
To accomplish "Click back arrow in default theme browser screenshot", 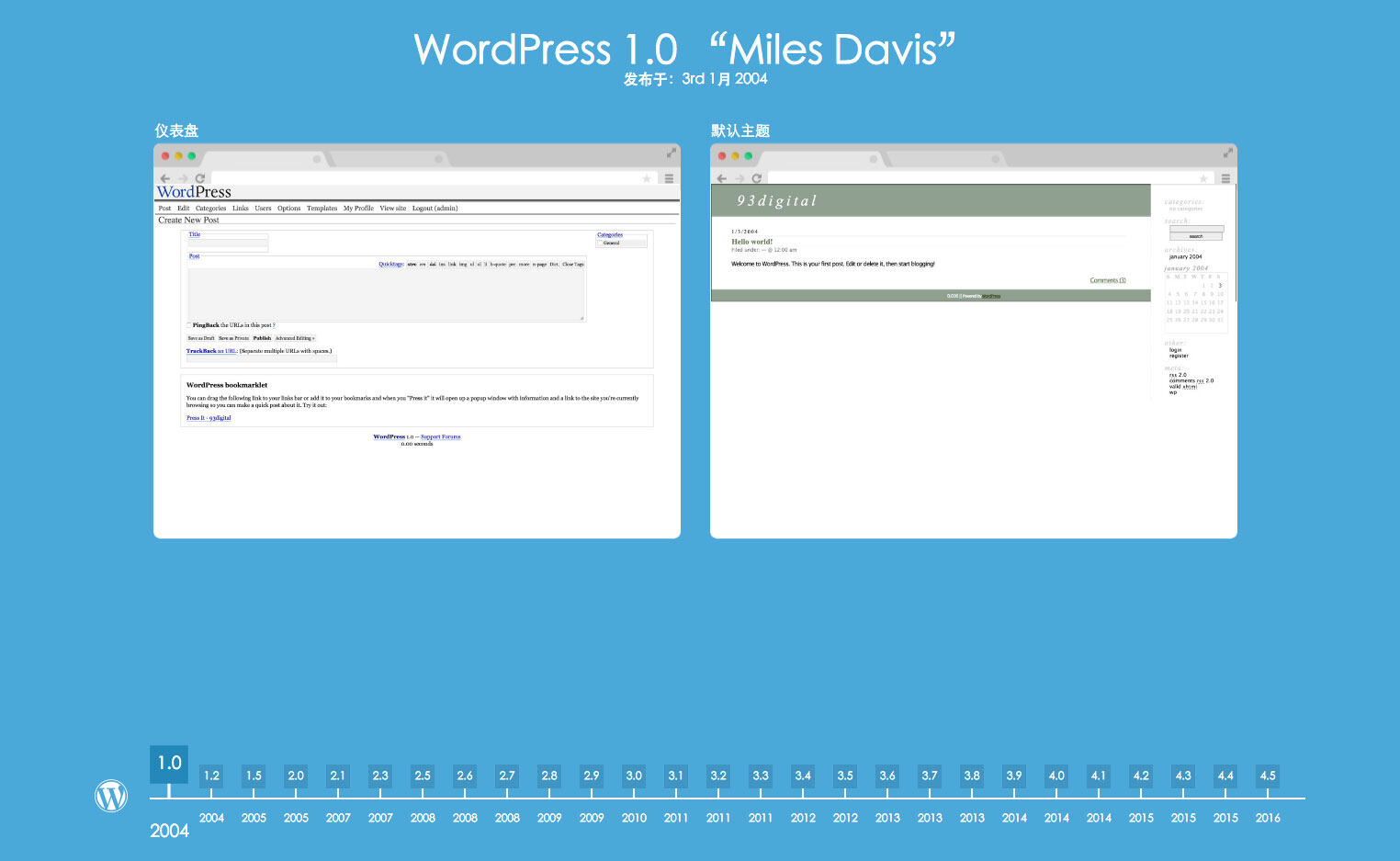I will coord(722,178).
